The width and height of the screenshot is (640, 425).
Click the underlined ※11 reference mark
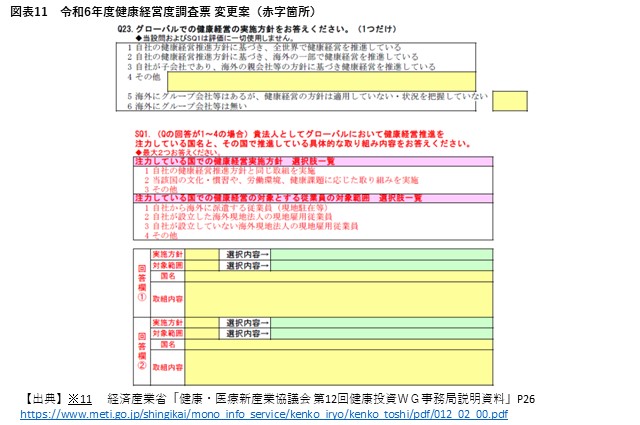coord(80,398)
